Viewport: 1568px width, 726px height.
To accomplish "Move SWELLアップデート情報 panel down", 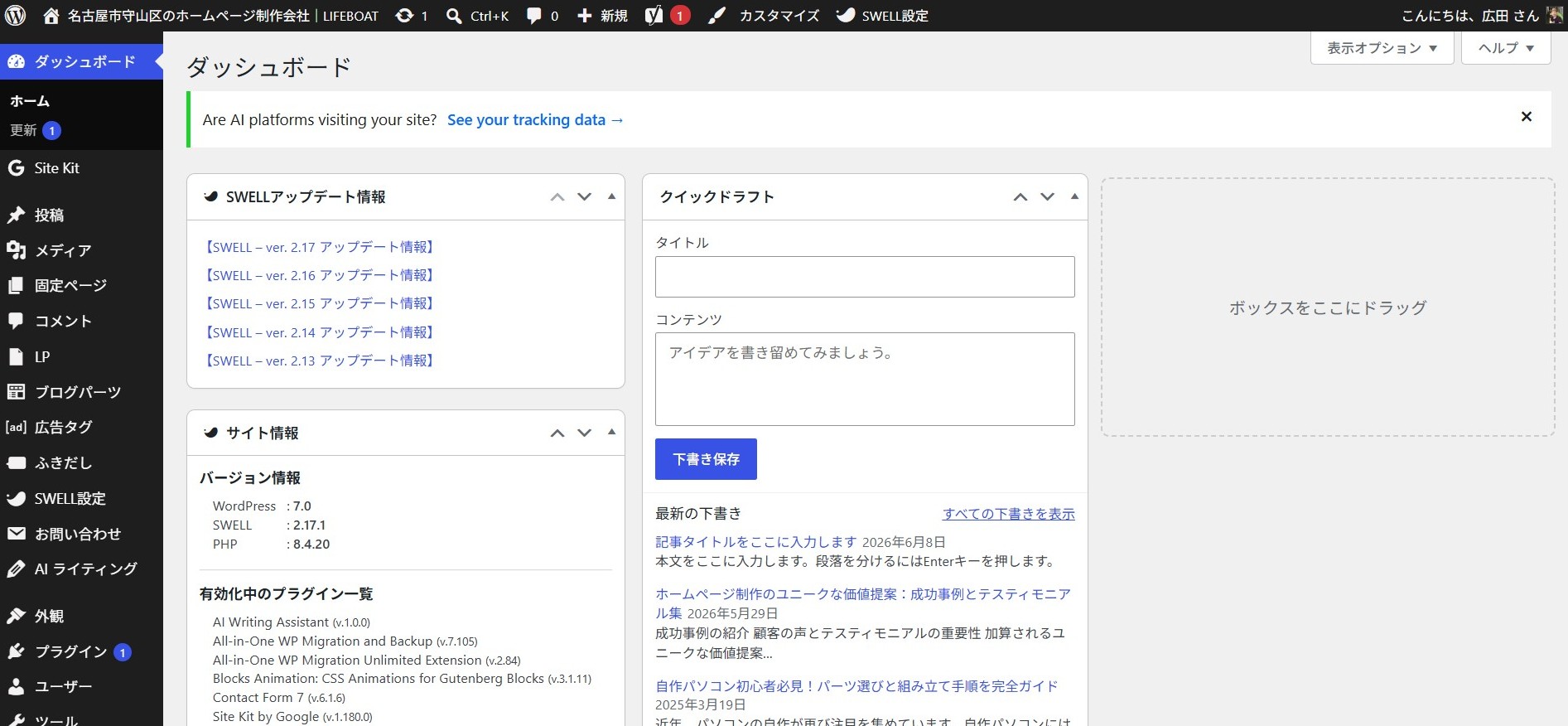I will click(585, 197).
